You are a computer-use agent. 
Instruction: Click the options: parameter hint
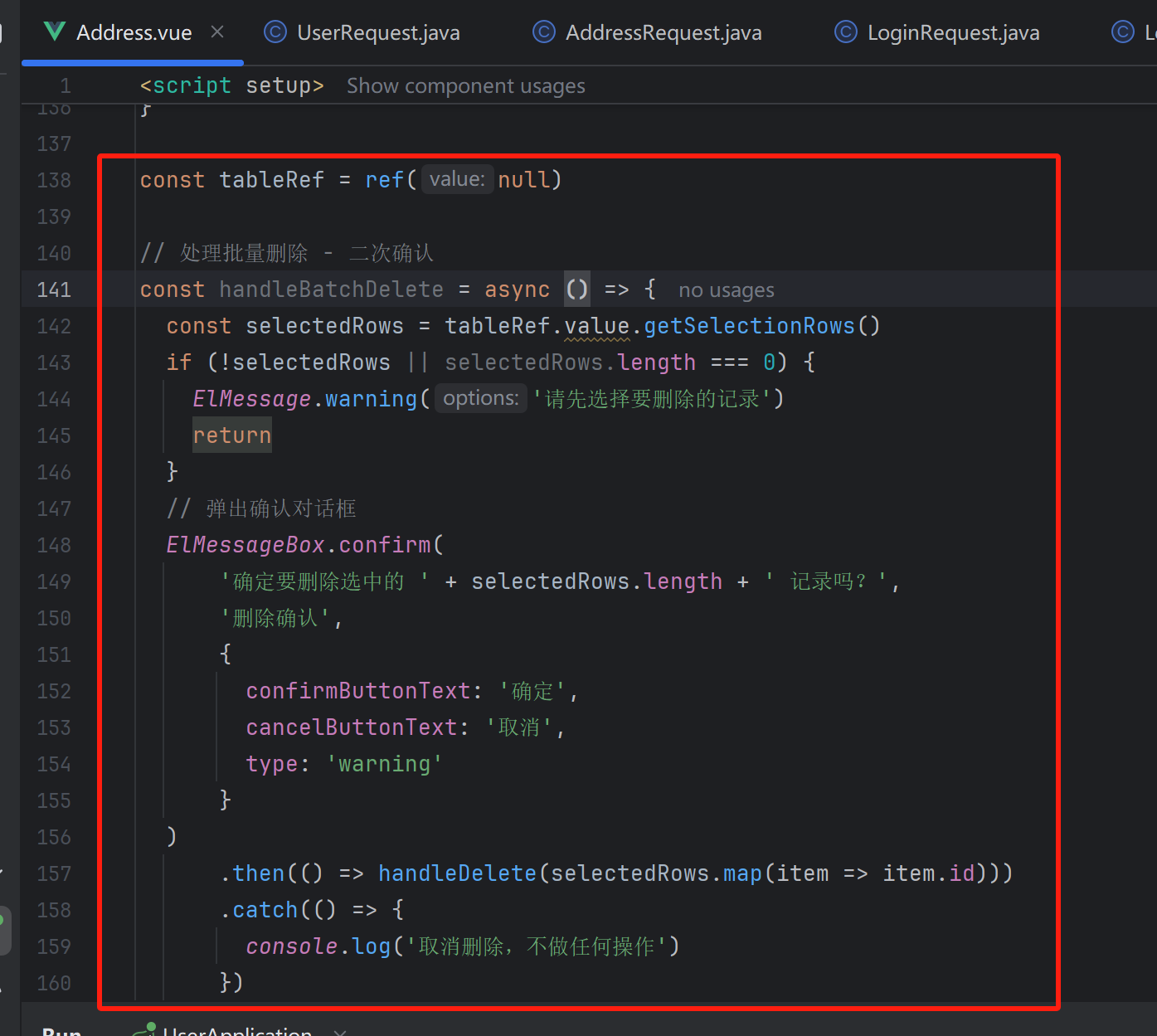481,398
